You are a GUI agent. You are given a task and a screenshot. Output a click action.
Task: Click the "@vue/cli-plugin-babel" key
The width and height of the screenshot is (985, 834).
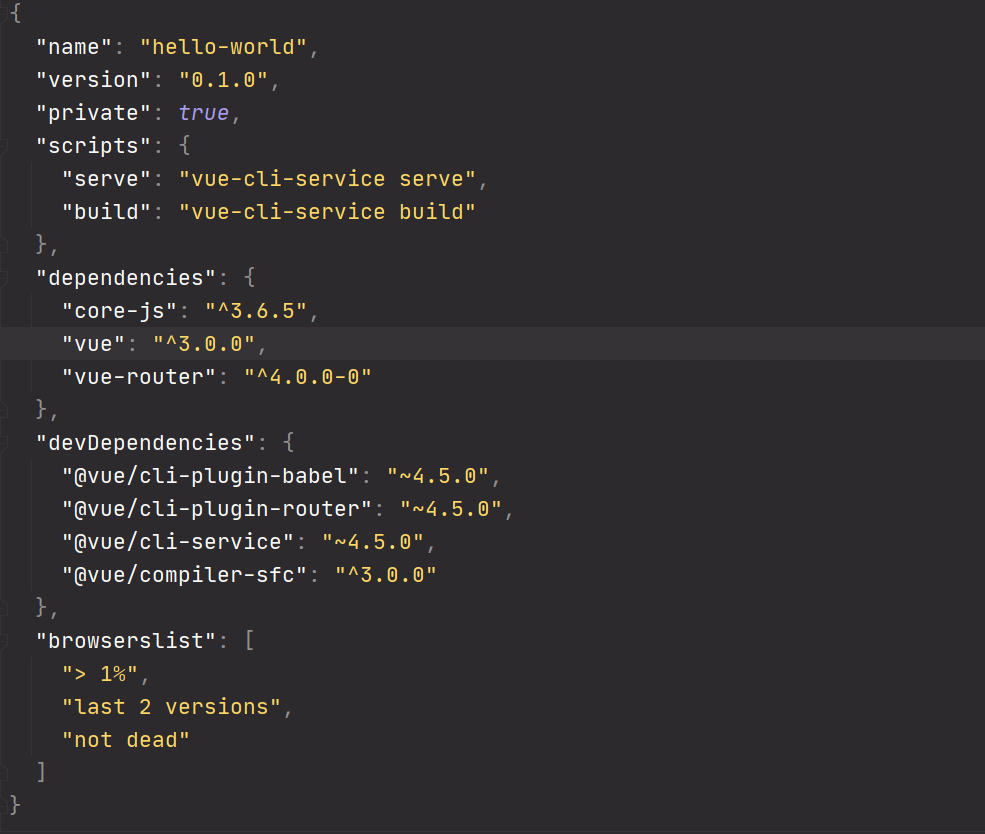pyautogui.click(x=210, y=475)
